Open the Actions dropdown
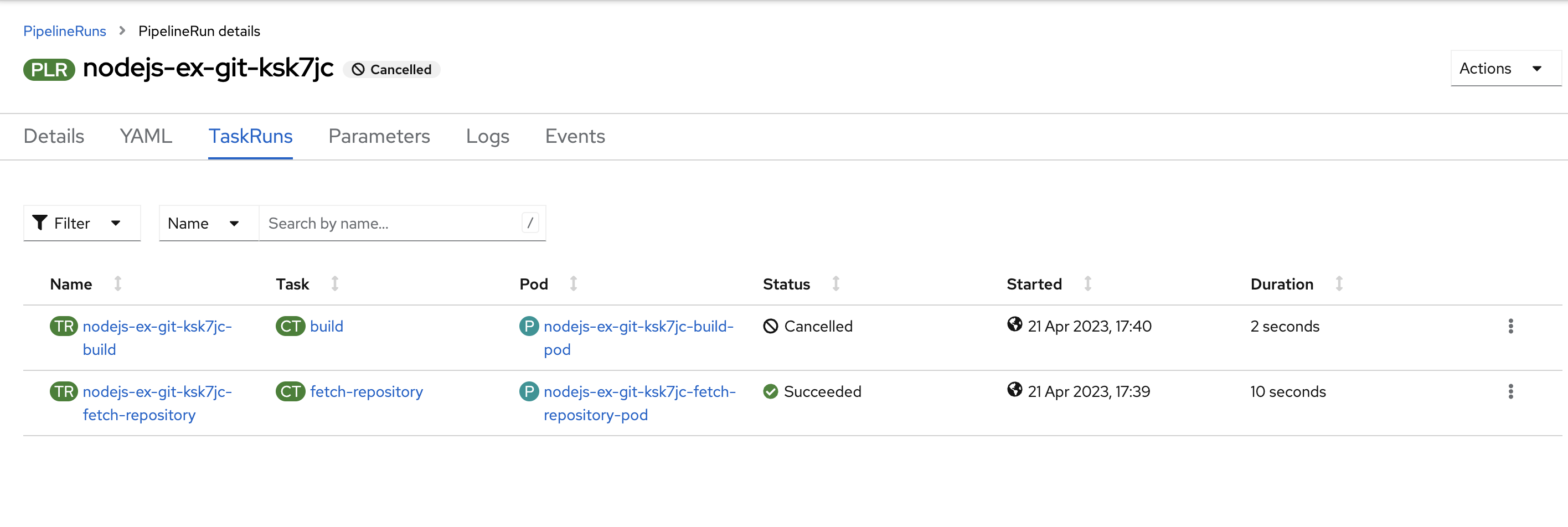This screenshot has width=1568, height=527. 1505,68
